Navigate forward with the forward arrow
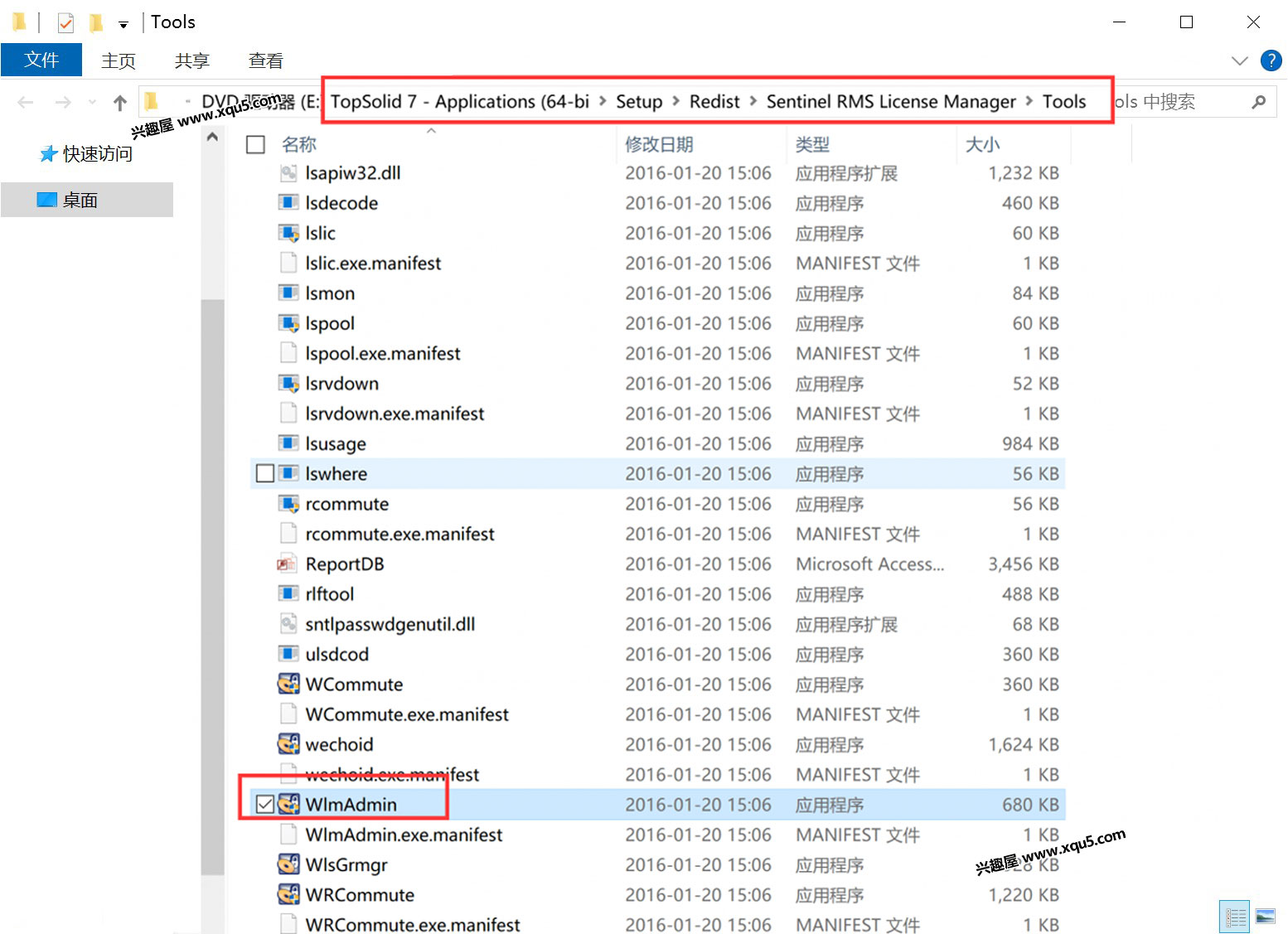The height and width of the screenshot is (934, 1288). pos(63,103)
